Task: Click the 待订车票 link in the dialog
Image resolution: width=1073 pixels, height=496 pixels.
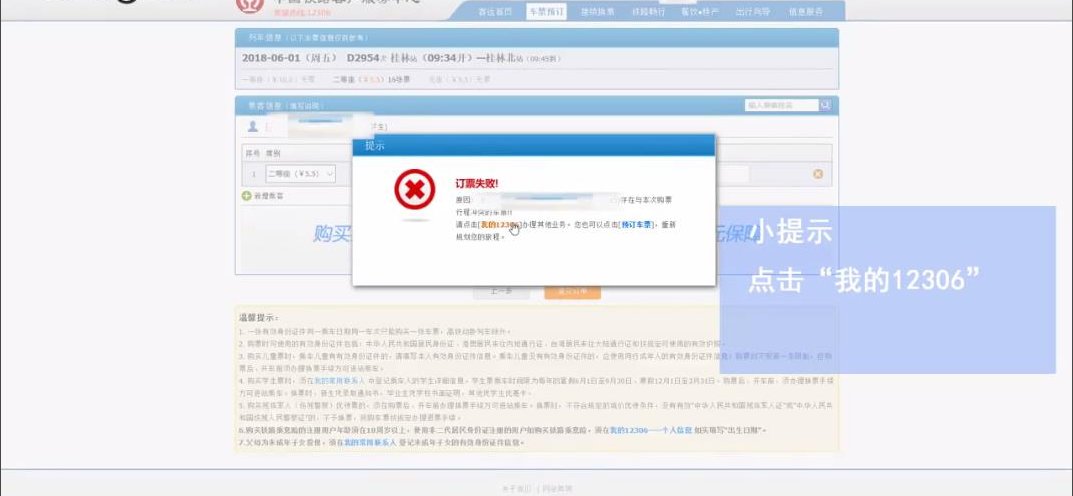Action: click(636, 224)
